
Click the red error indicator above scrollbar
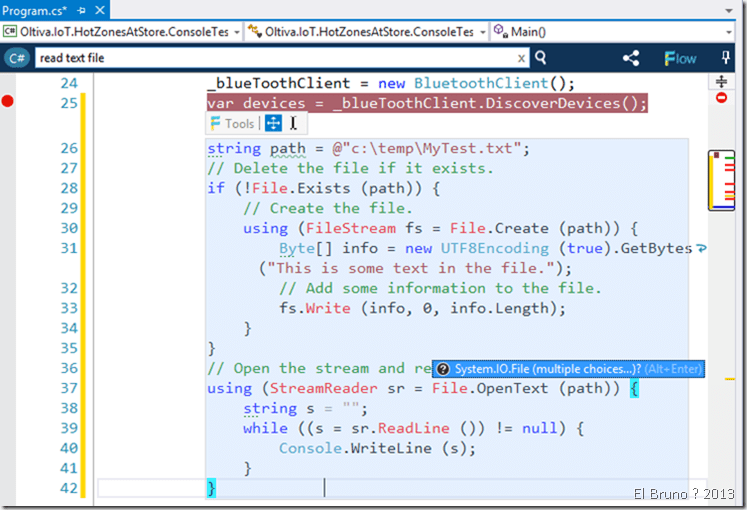[x=722, y=97]
